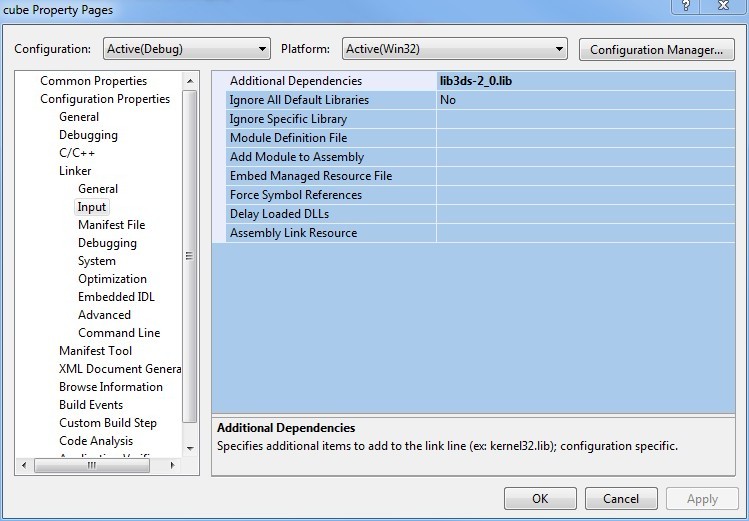Click the Delay Loaded DLLs row
Image resolution: width=749 pixels, height=521 pixels.
tap(473, 214)
